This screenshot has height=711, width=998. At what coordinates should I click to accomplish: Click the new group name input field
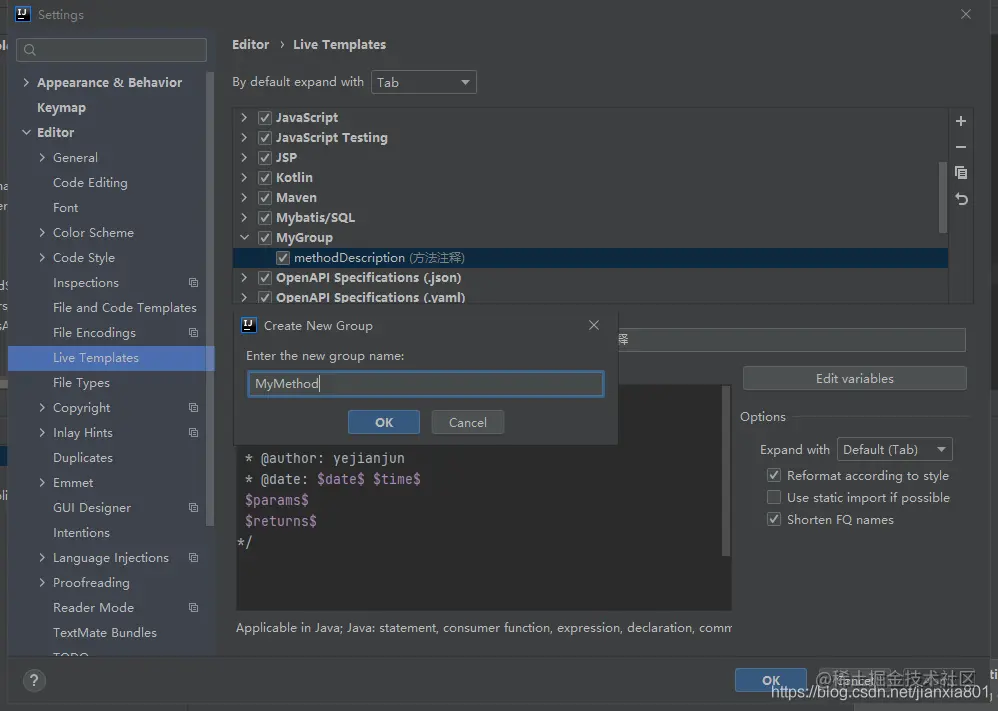426,384
